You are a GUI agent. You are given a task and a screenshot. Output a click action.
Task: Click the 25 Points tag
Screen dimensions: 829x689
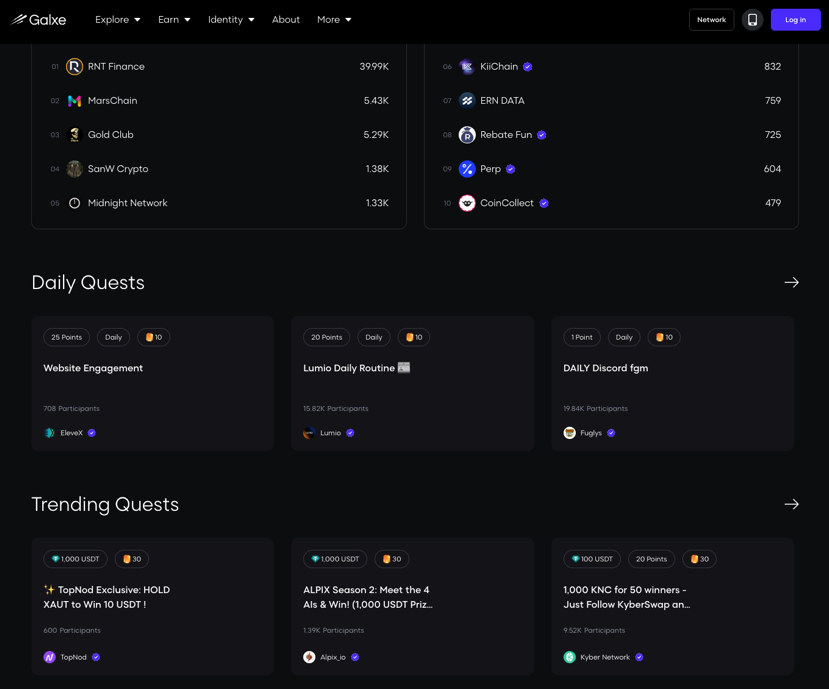[x=67, y=337]
